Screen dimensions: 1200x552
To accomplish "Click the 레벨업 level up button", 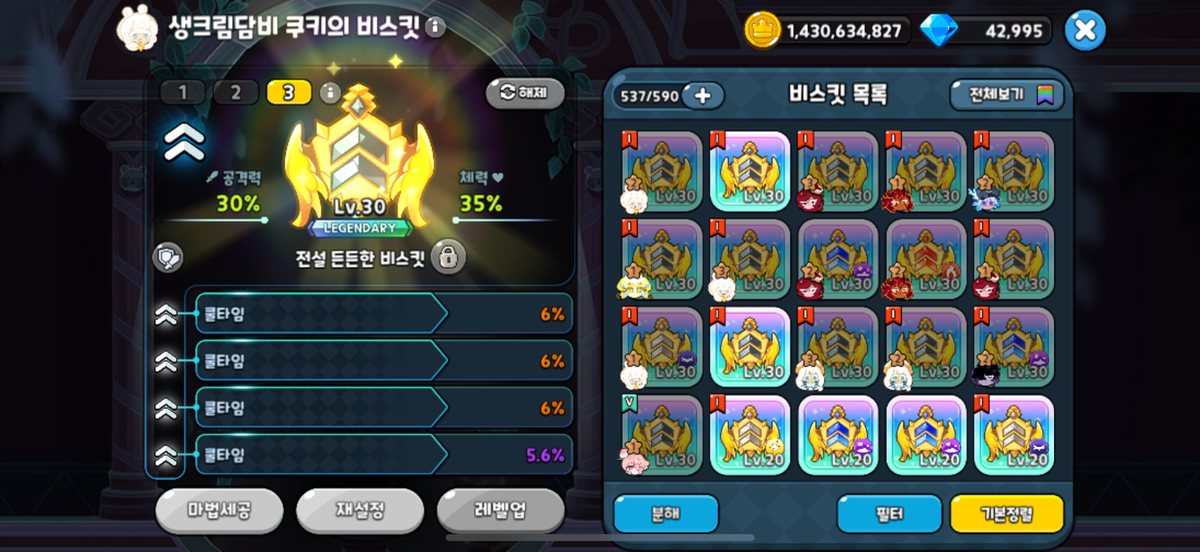I will 501,511.
